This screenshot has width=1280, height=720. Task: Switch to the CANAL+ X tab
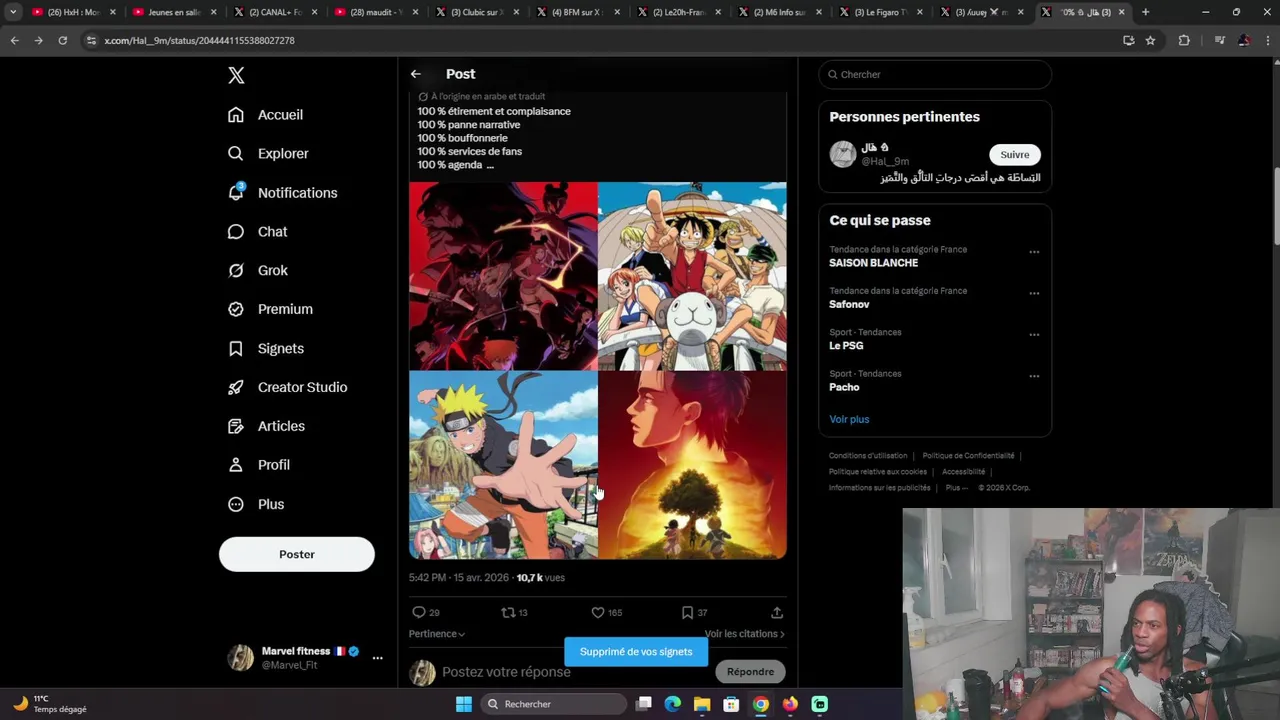pyautogui.click(x=275, y=12)
